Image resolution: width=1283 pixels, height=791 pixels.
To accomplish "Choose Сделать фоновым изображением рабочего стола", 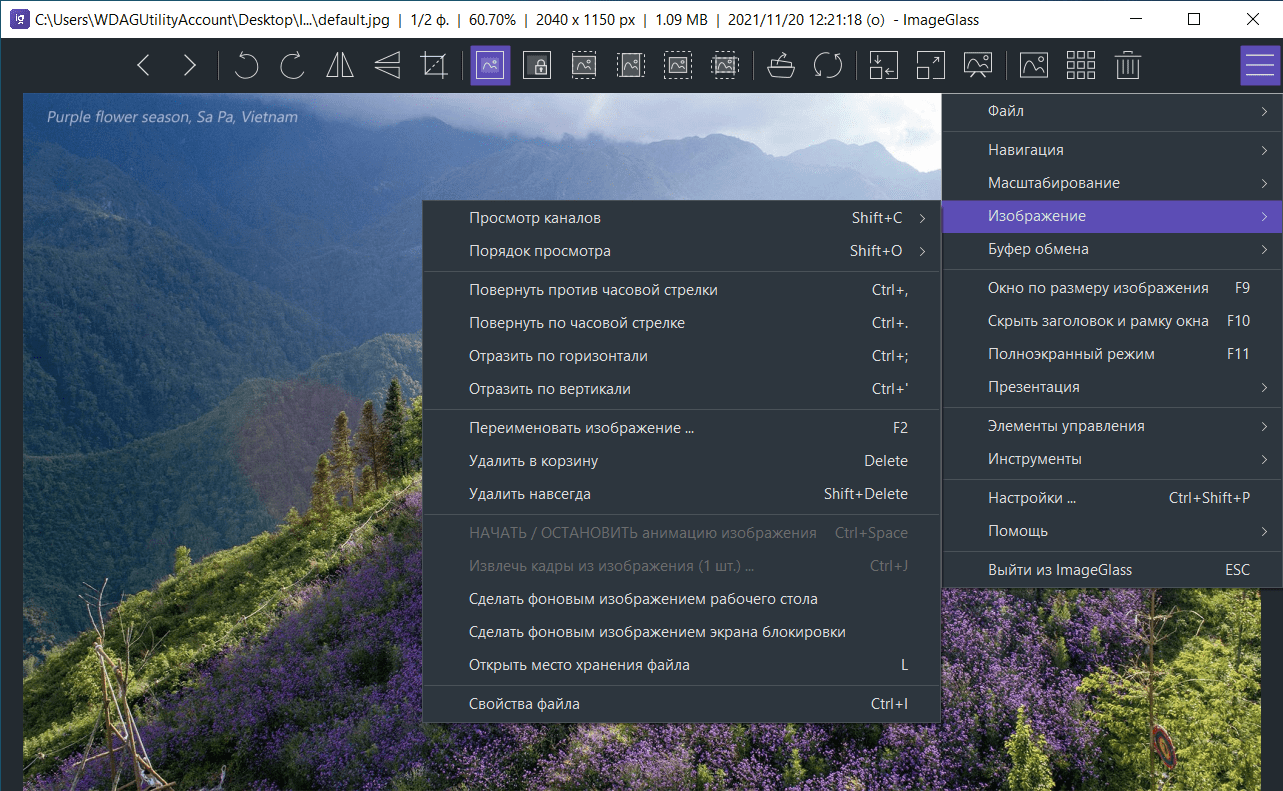I will click(x=681, y=599).
